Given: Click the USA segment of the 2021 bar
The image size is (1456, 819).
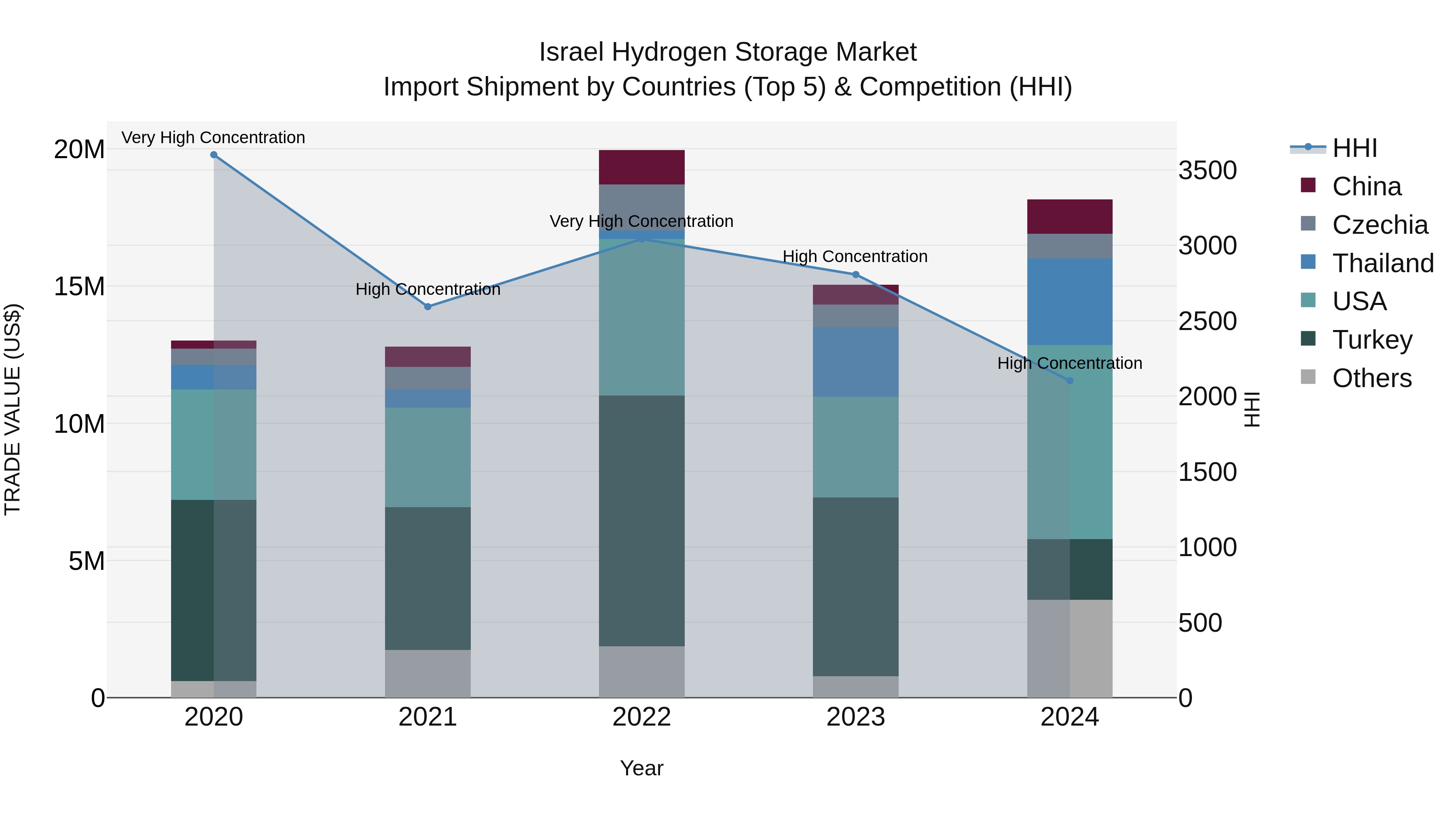Looking at the screenshot, I should (428, 457).
